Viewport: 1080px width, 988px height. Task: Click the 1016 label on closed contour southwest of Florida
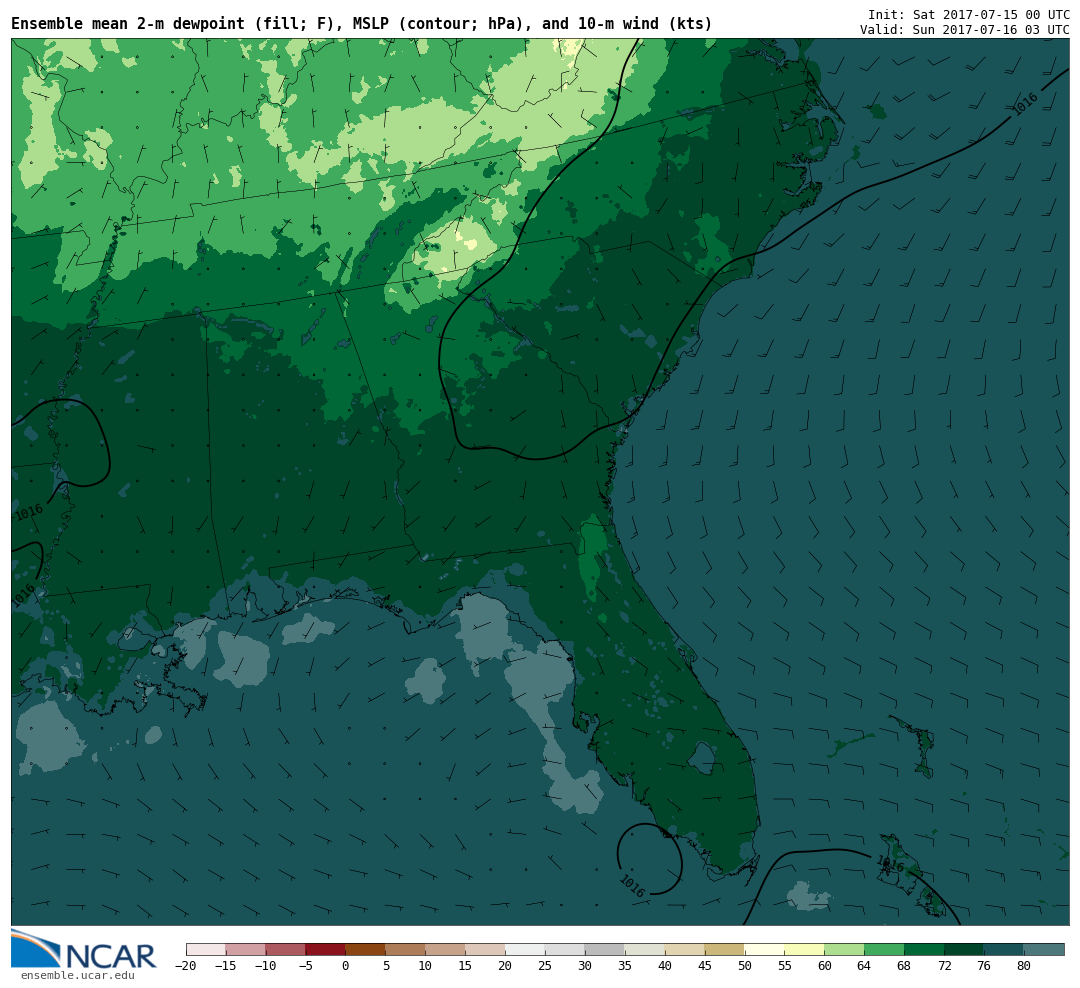click(632, 886)
